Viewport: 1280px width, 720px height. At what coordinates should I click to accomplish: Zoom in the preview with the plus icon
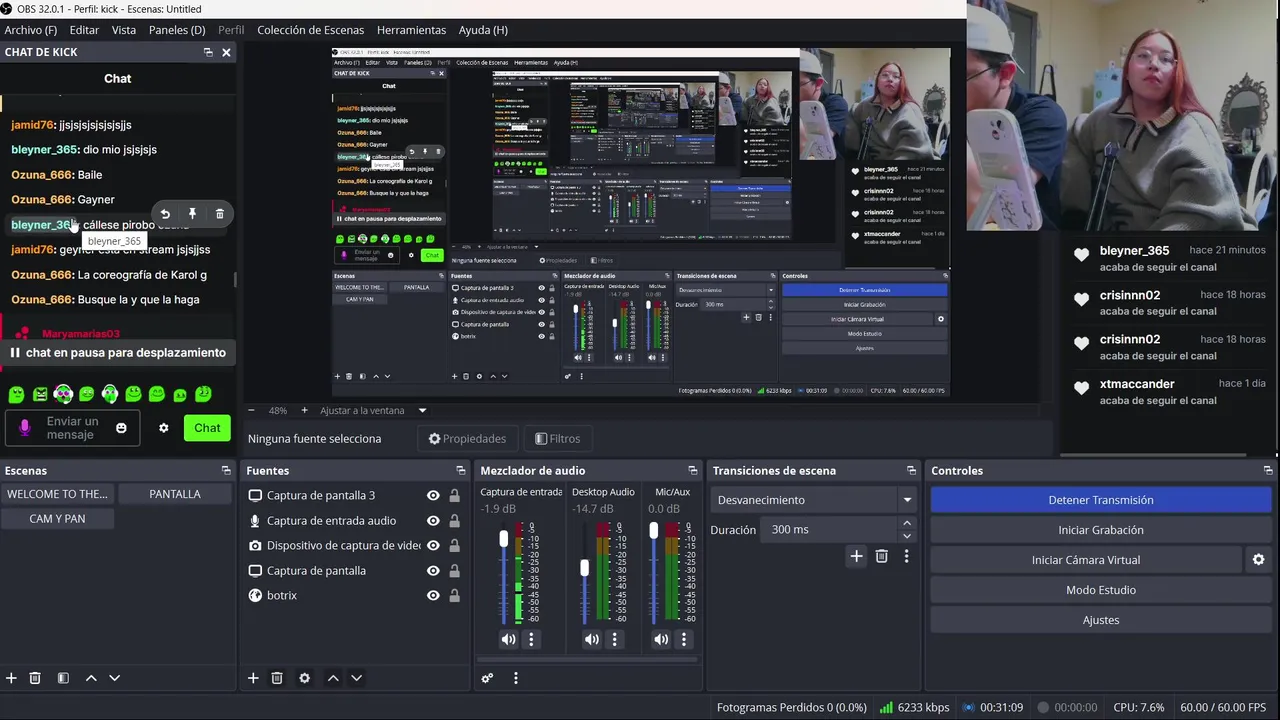[x=304, y=410]
